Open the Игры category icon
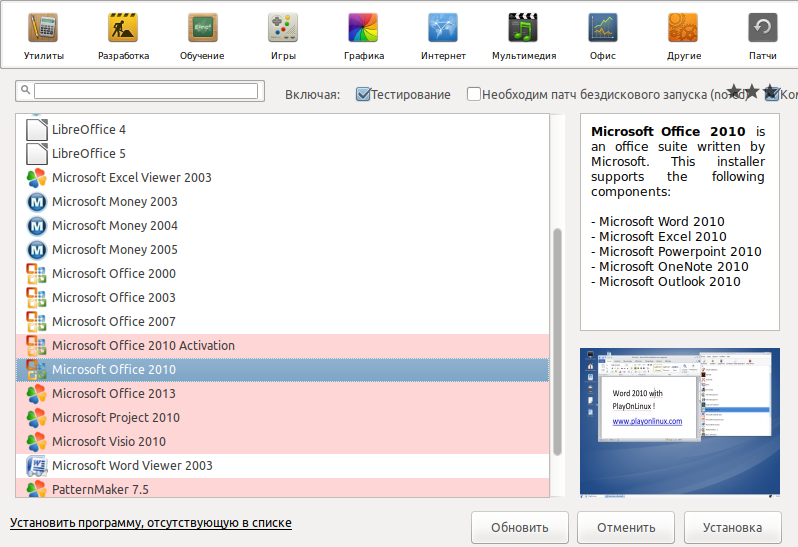The image size is (798, 547). point(283,27)
